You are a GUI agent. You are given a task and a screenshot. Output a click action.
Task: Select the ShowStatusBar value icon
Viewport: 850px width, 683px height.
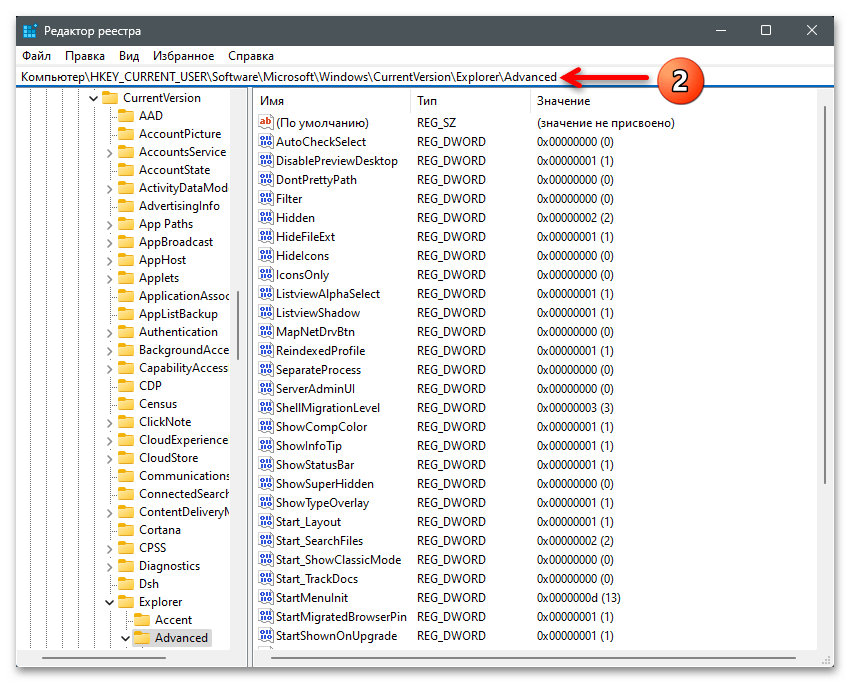[266, 465]
